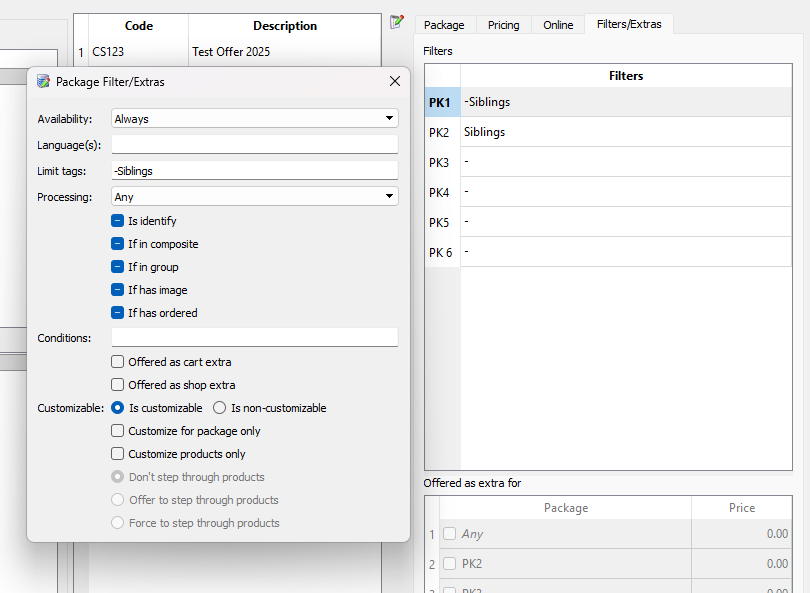810x593 pixels.
Task: Select the PK2 Siblings filter row
Action: point(625,132)
